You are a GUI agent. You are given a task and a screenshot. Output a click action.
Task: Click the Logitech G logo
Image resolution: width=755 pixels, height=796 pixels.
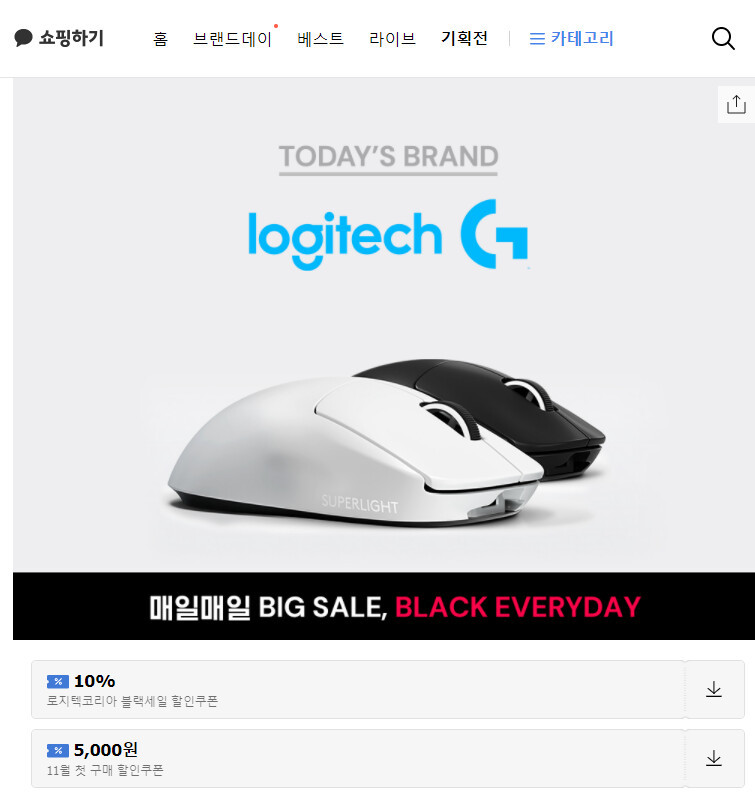388,235
